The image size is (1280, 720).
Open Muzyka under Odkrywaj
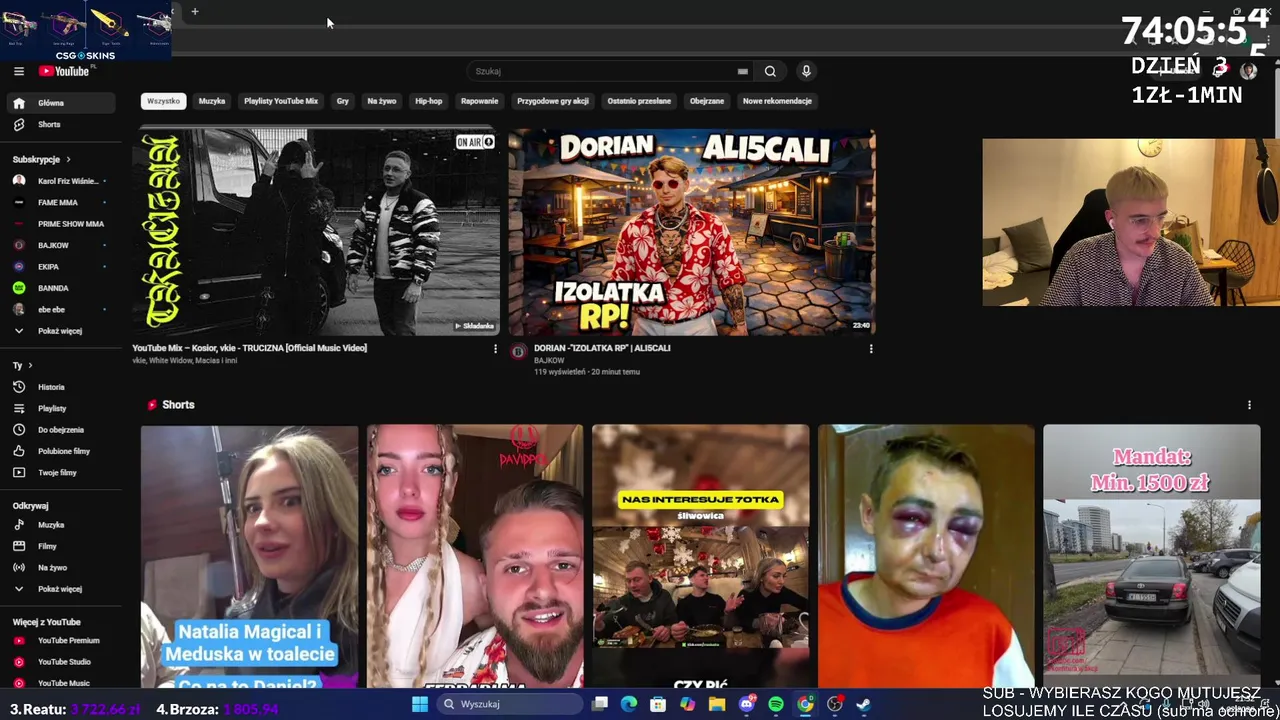click(x=62, y=525)
